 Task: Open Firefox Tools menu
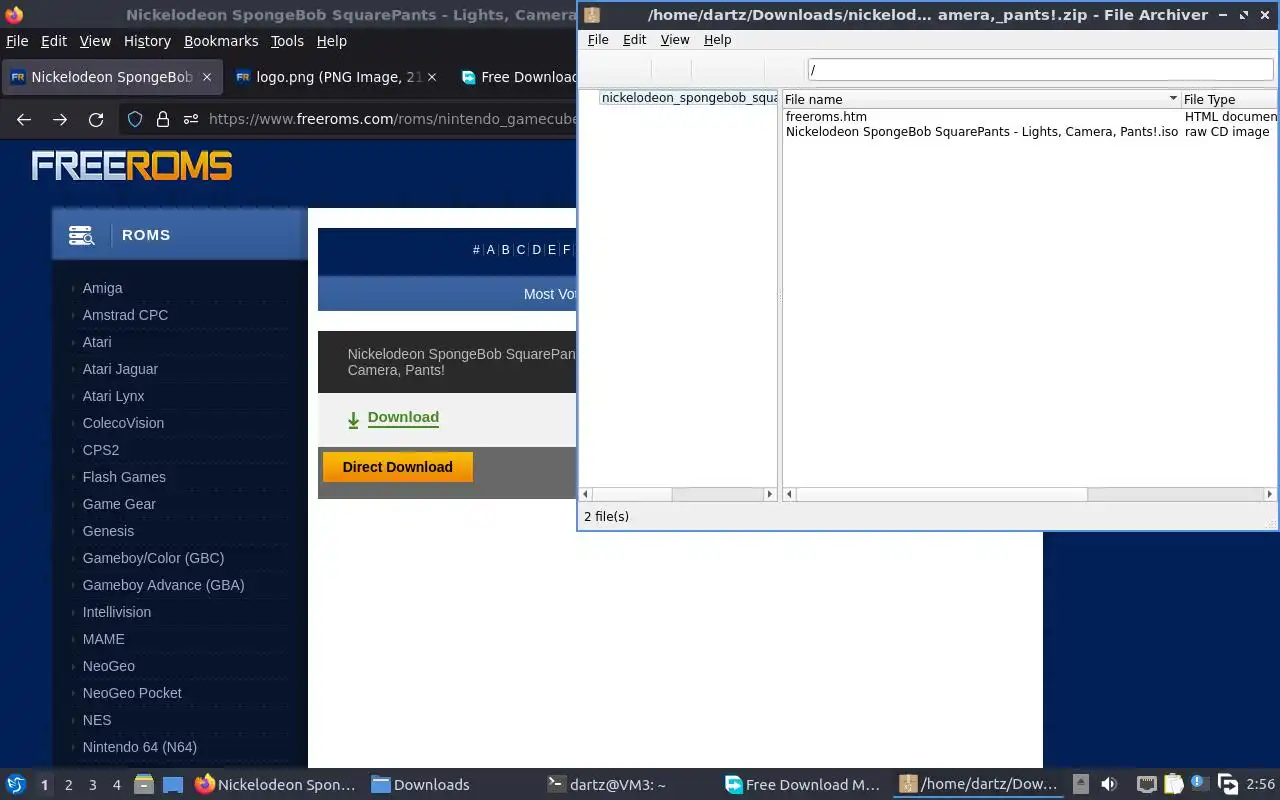pyautogui.click(x=287, y=41)
